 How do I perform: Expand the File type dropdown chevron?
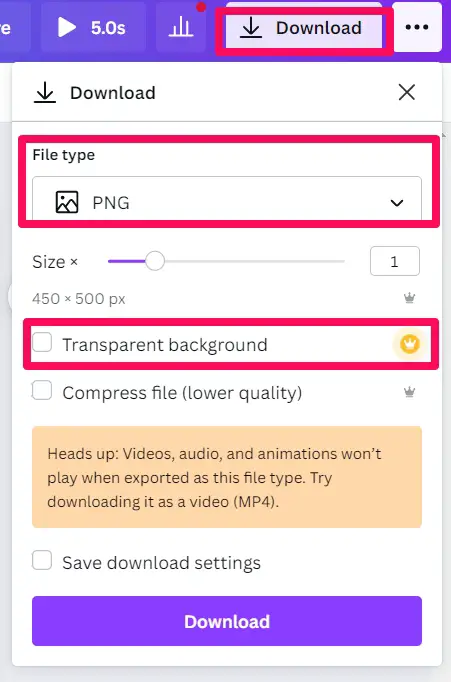[397, 203]
